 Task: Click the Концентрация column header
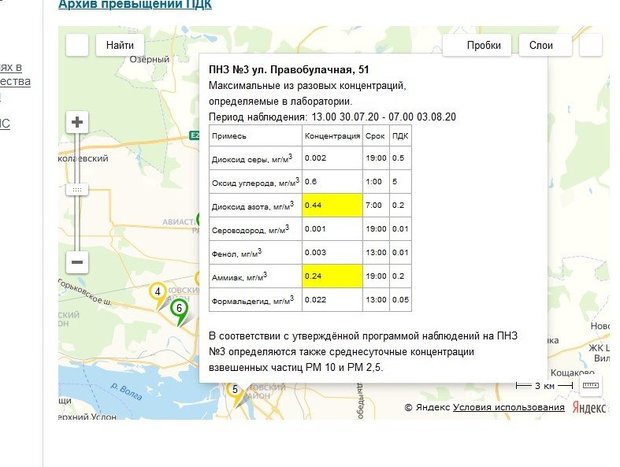tap(330, 135)
